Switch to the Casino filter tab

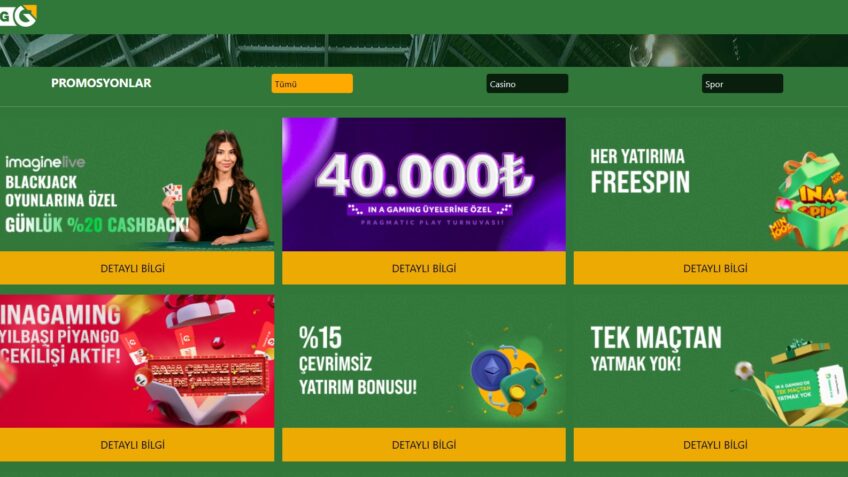527,84
